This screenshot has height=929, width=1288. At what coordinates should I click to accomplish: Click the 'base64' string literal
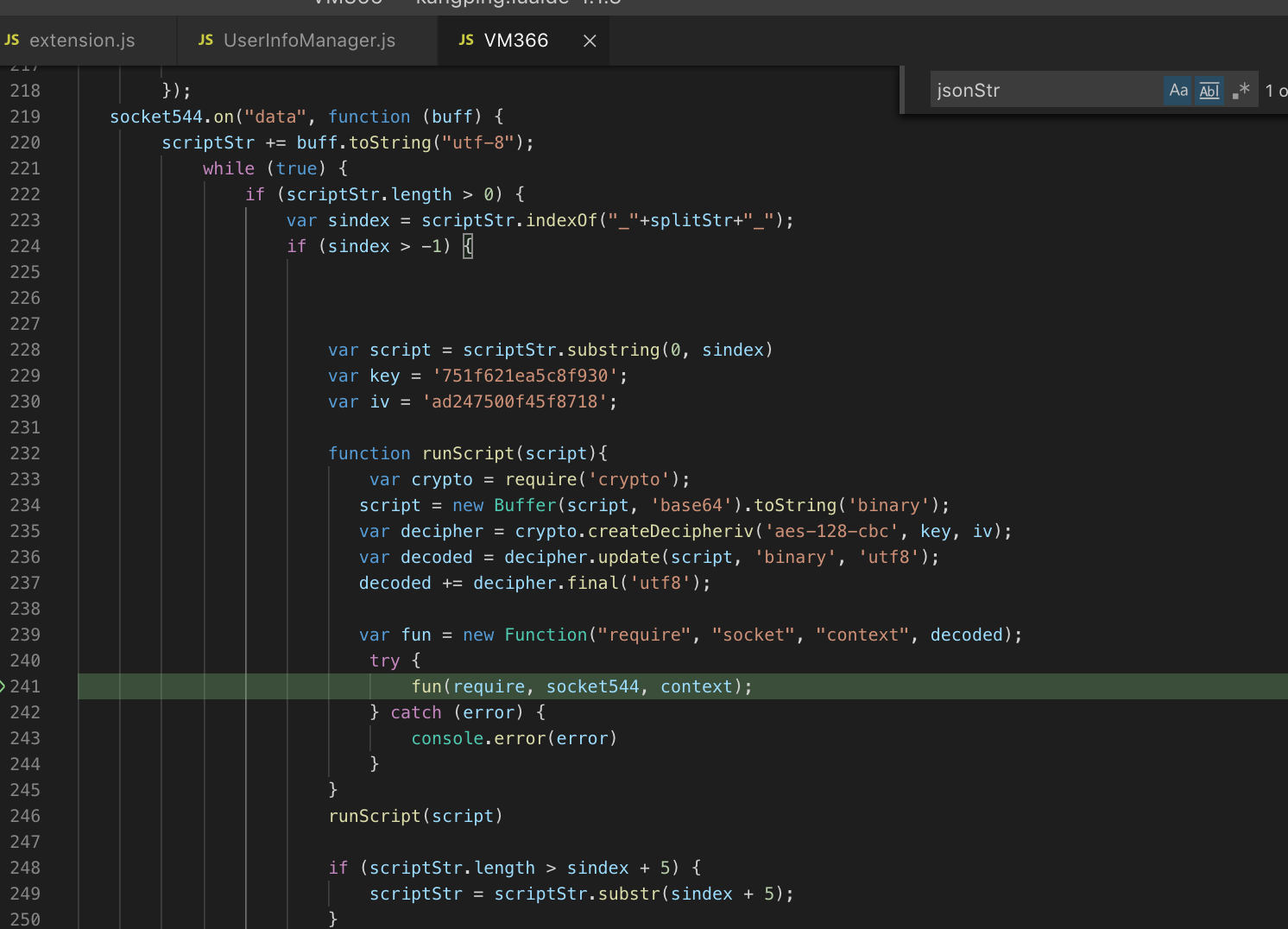[692, 505]
